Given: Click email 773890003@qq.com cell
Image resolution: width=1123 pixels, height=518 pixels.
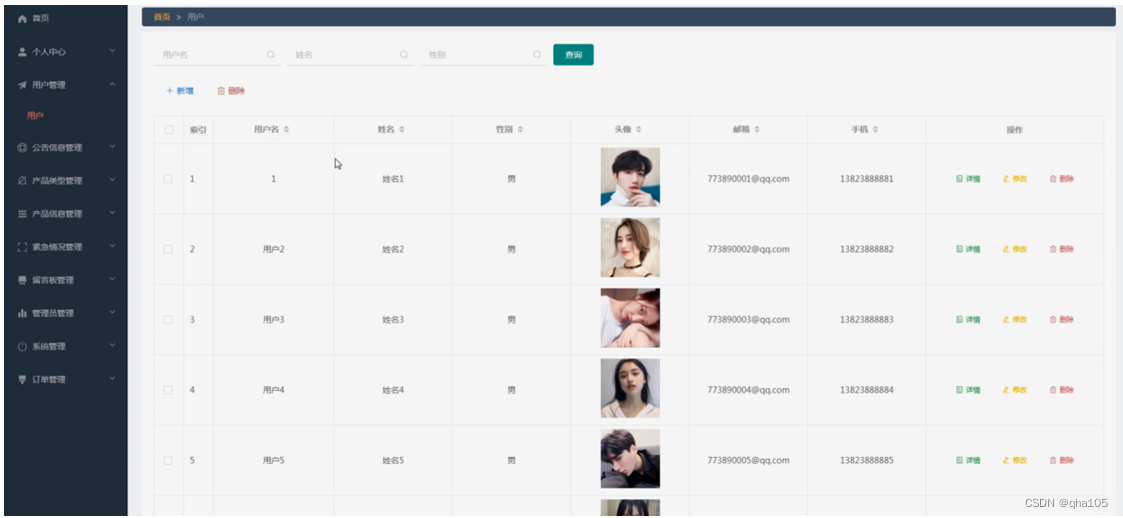Looking at the screenshot, I should (748, 320).
